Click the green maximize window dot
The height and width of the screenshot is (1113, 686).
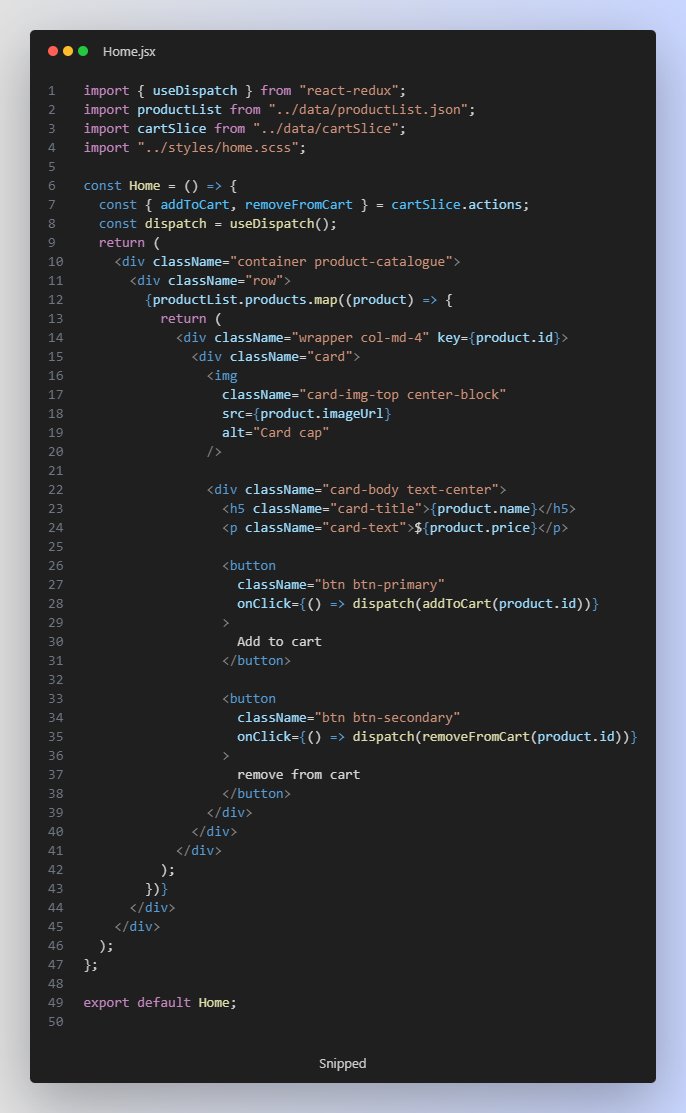click(x=83, y=51)
